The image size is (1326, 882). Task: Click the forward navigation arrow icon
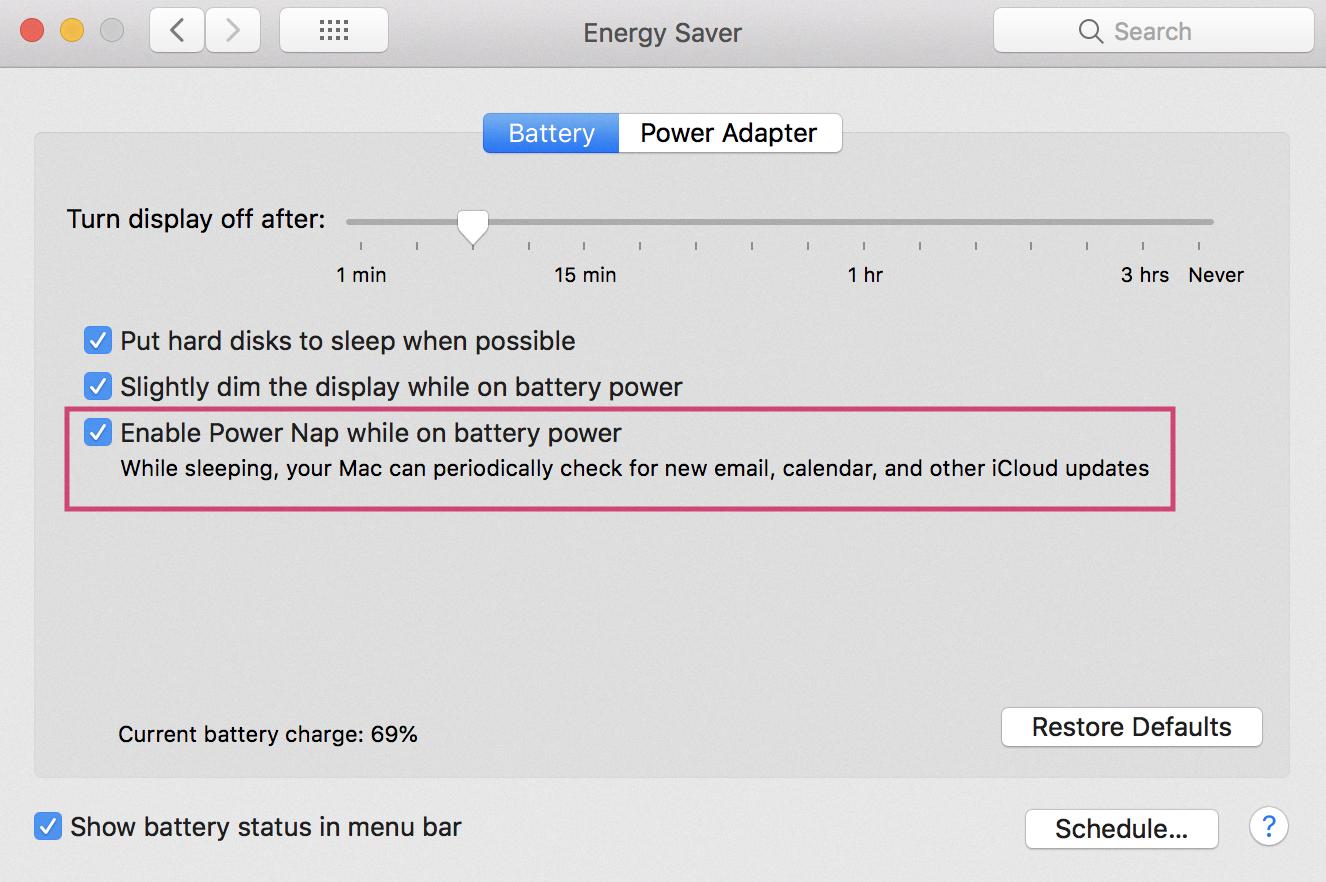[232, 30]
